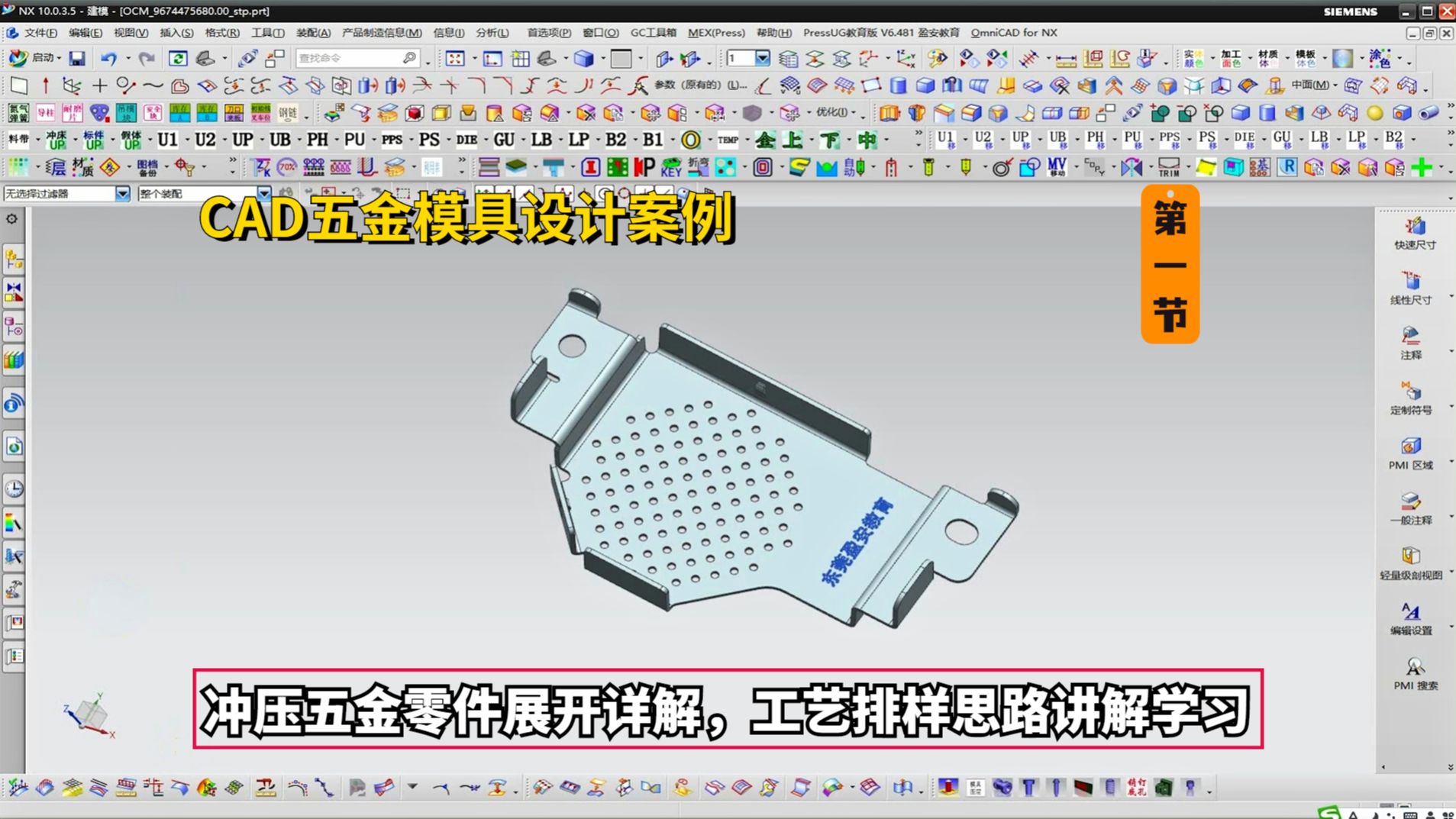
Task: Click the point plus icon
Action: 99,85
